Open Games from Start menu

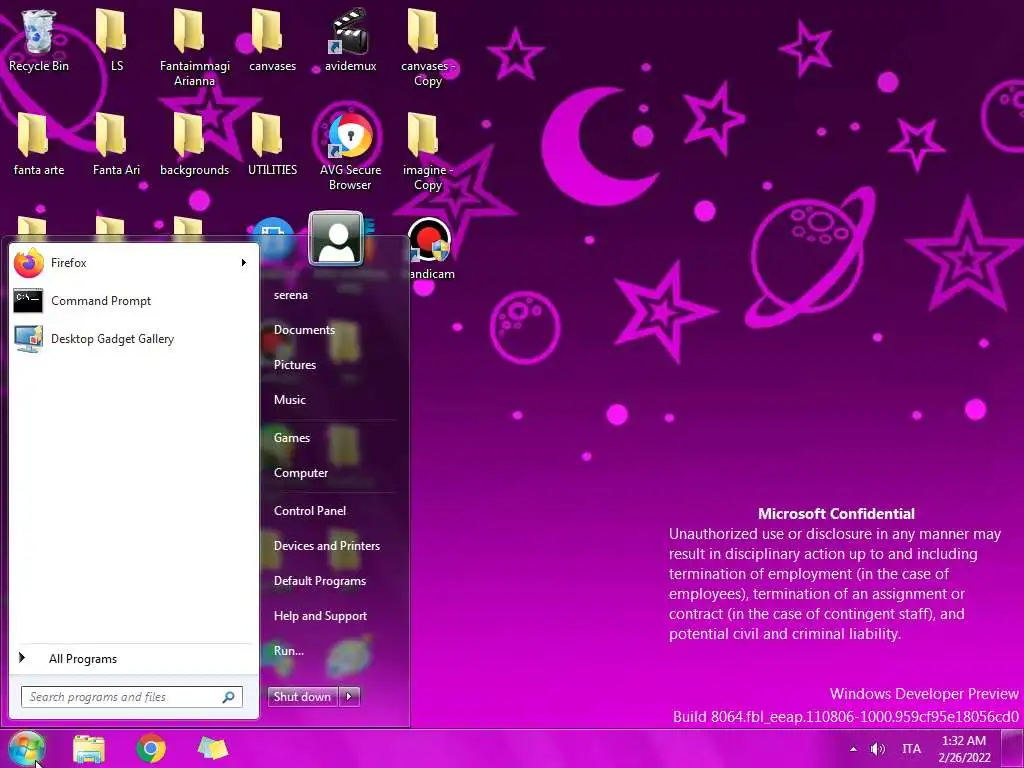[291, 438]
